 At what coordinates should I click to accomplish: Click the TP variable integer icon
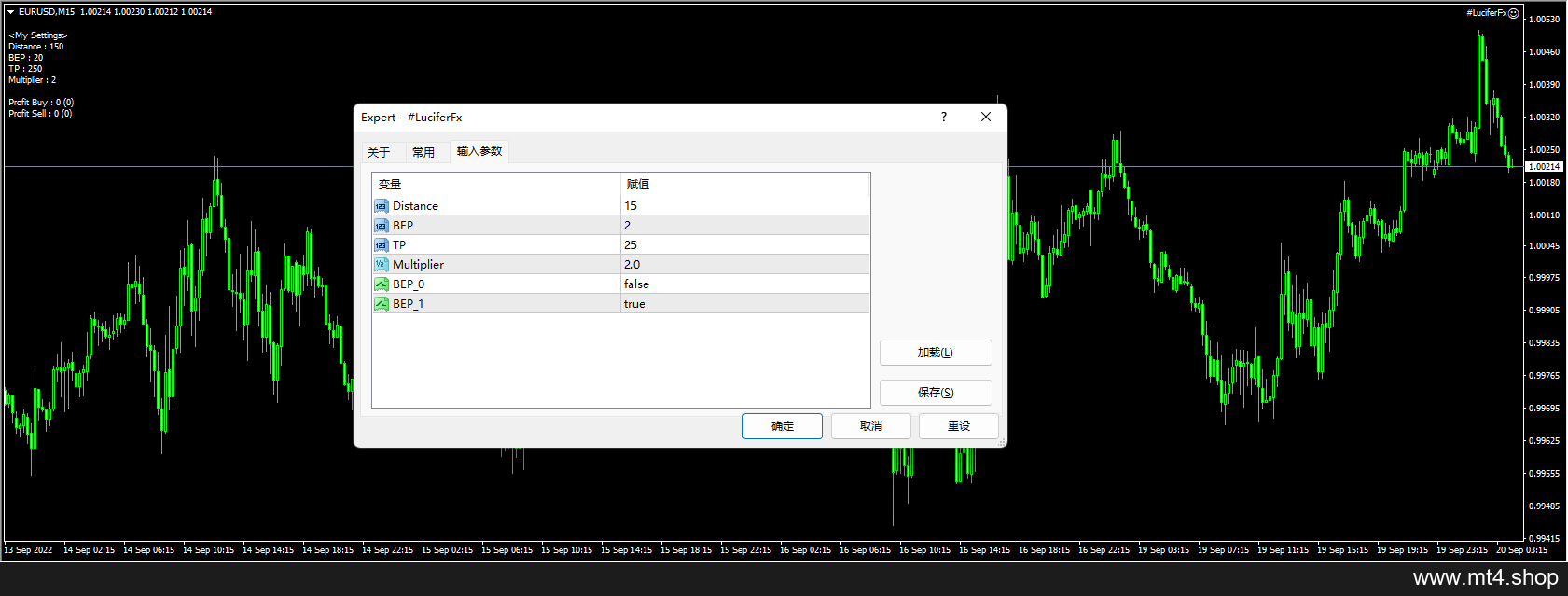(381, 245)
